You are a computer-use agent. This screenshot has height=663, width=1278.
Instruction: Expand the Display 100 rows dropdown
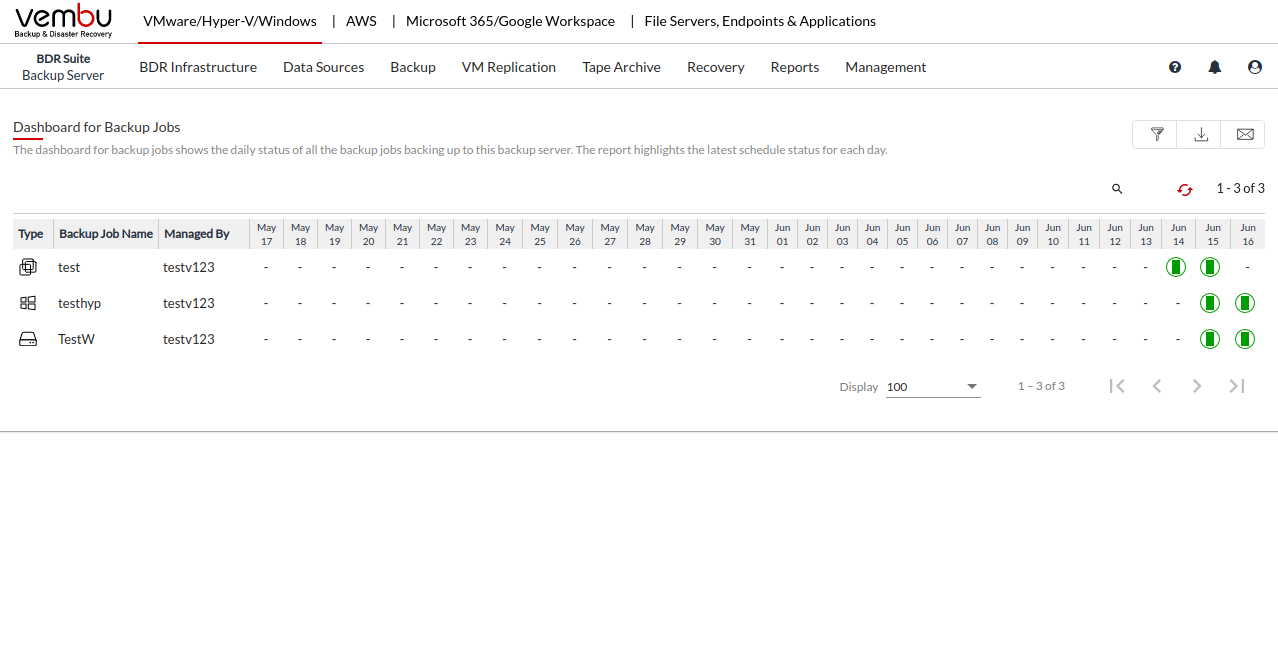click(x=933, y=387)
